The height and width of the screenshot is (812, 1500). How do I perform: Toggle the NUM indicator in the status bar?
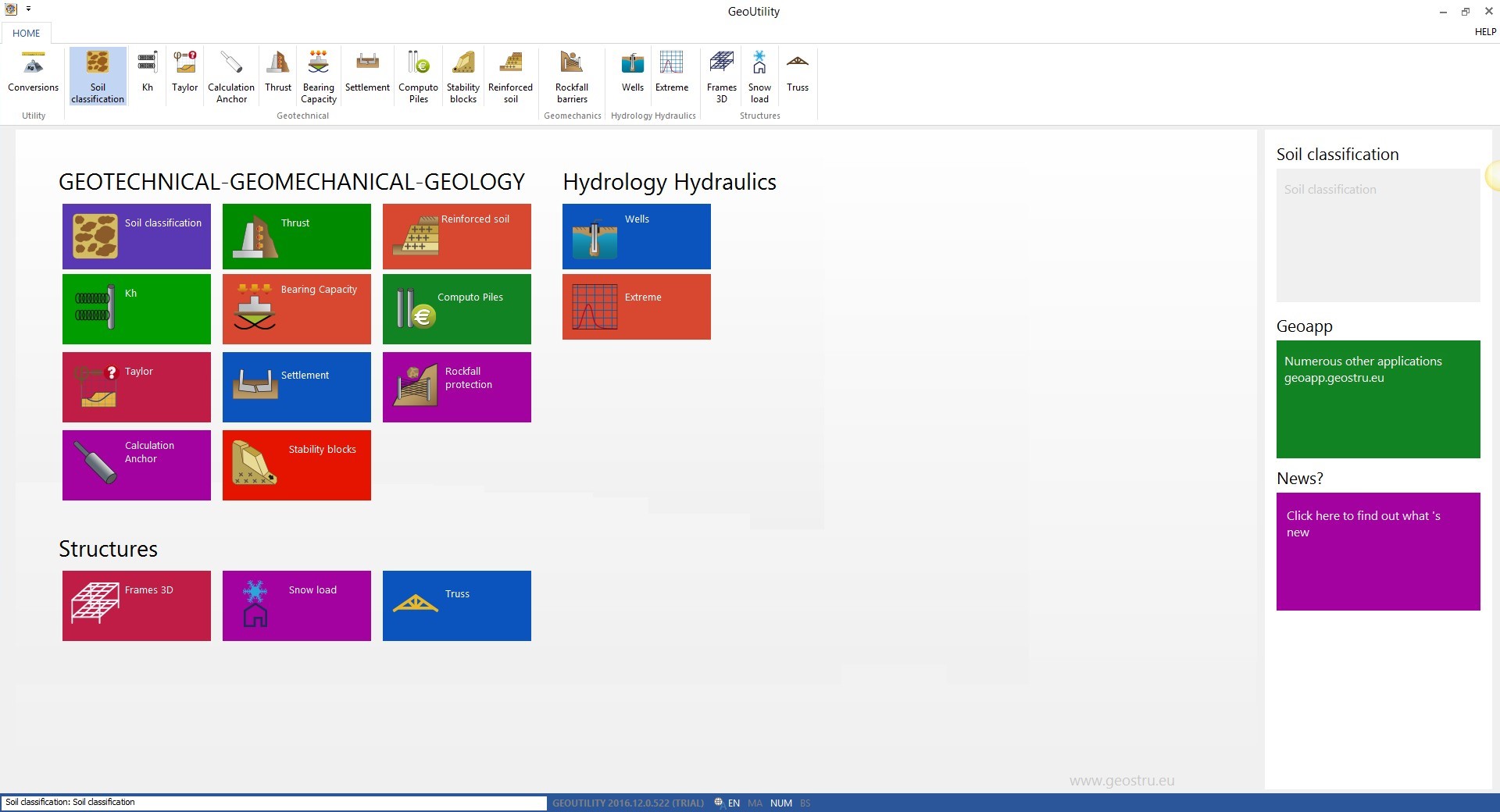pos(780,803)
